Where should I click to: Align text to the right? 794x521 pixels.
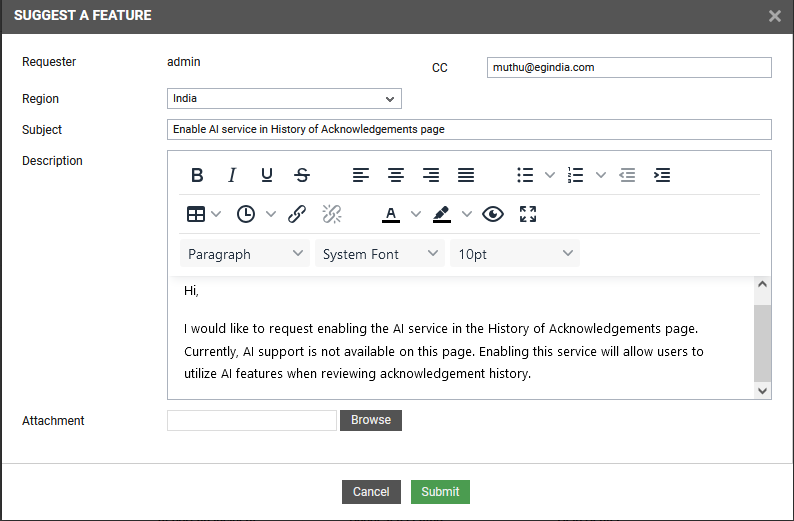coord(431,175)
